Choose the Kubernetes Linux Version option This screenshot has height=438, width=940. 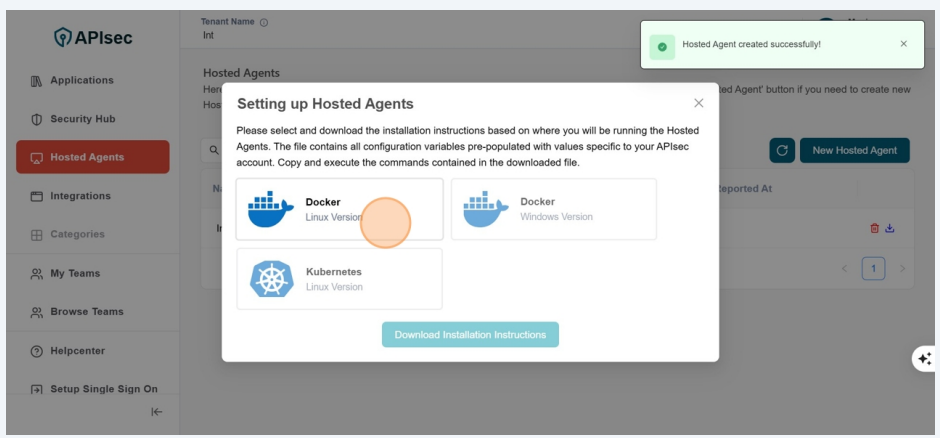[x=339, y=279]
